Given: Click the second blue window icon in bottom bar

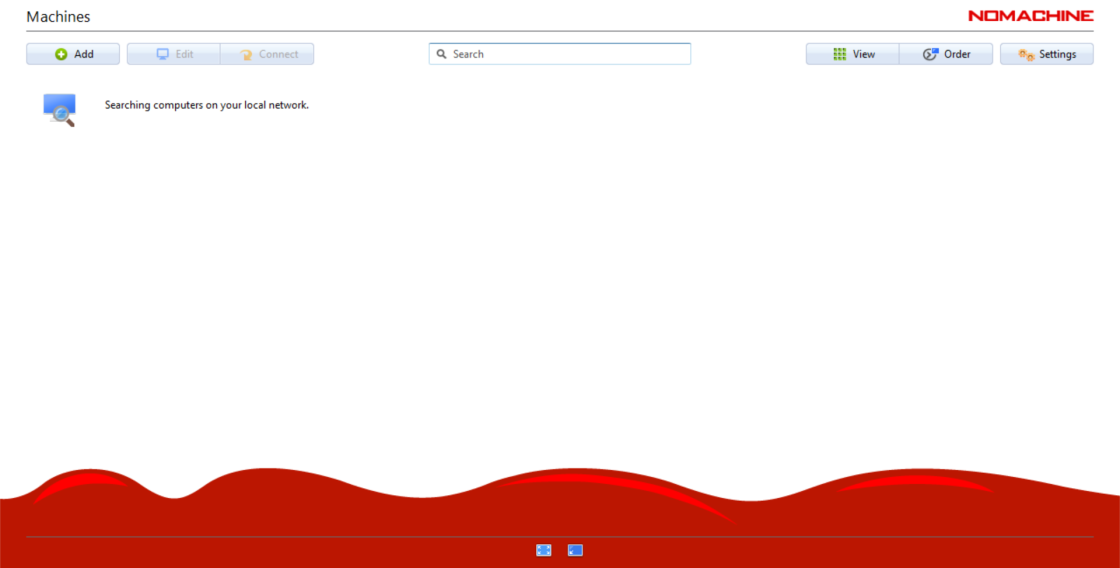Looking at the screenshot, I should pyautogui.click(x=575, y=550).
